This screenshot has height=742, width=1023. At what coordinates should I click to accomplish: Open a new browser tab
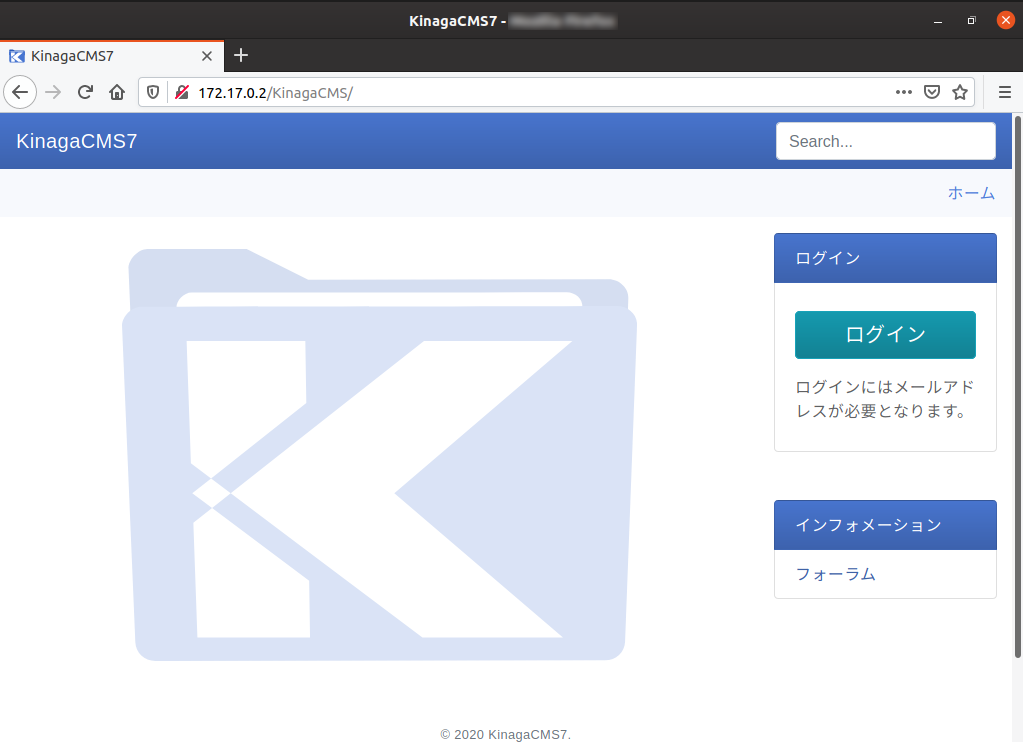[241, 56]
